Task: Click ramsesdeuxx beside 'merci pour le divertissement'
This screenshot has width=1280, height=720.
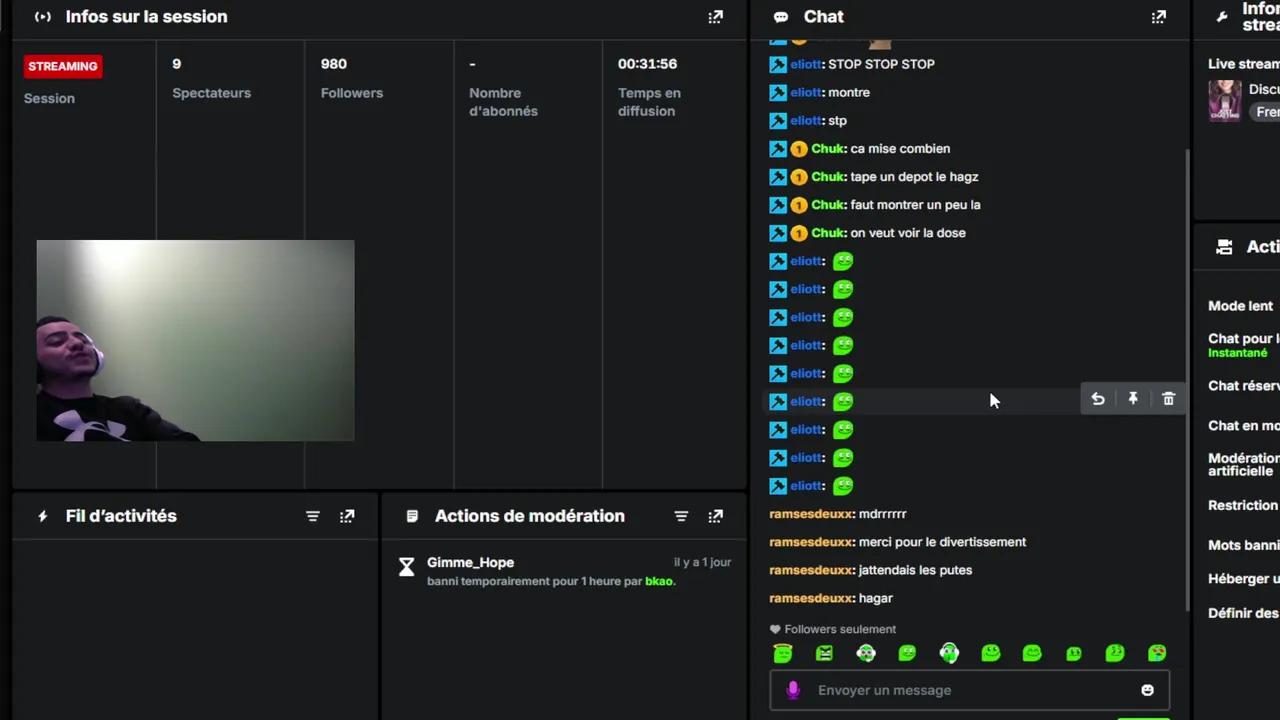Action: tap(811, 542)
